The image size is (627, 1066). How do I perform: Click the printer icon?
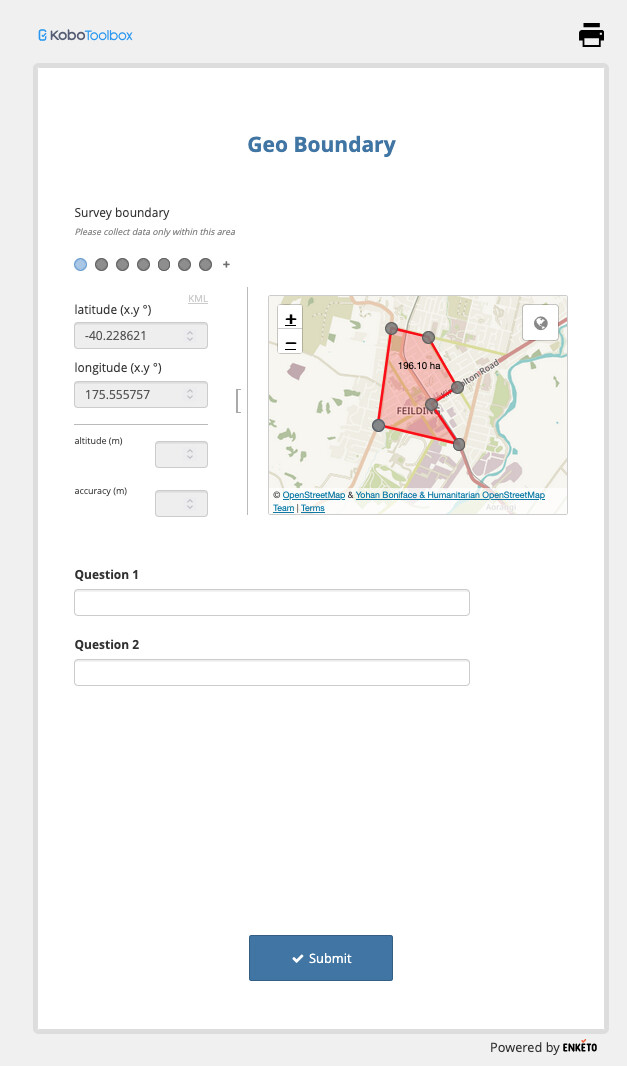(x=591, y=35)
